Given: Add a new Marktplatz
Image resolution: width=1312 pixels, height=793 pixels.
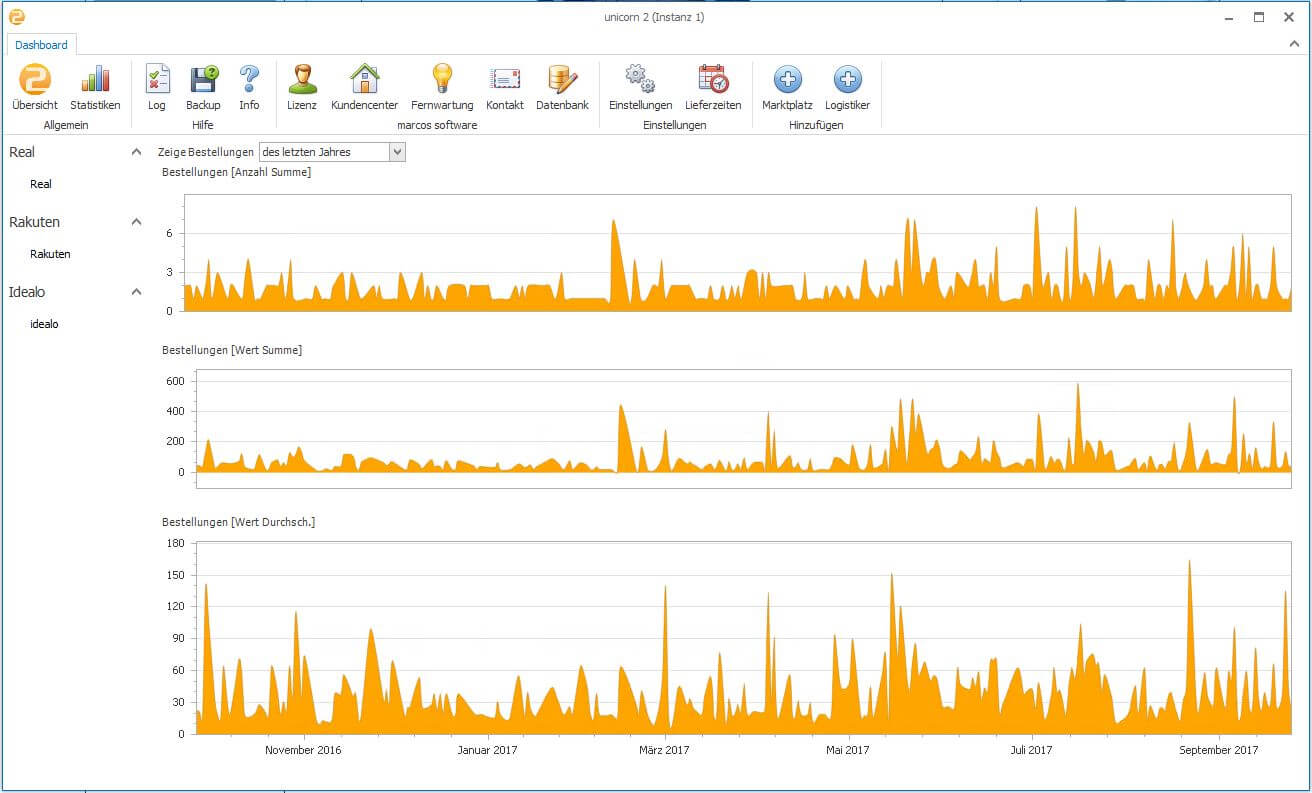Looking at the screenshot, I should (787, 85).
